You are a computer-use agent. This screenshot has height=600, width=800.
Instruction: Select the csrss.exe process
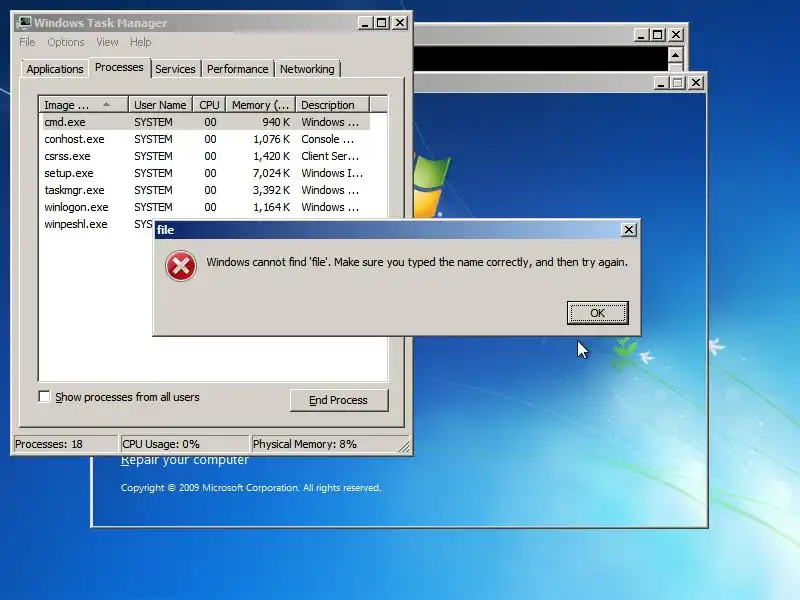[x=206, y=156]
